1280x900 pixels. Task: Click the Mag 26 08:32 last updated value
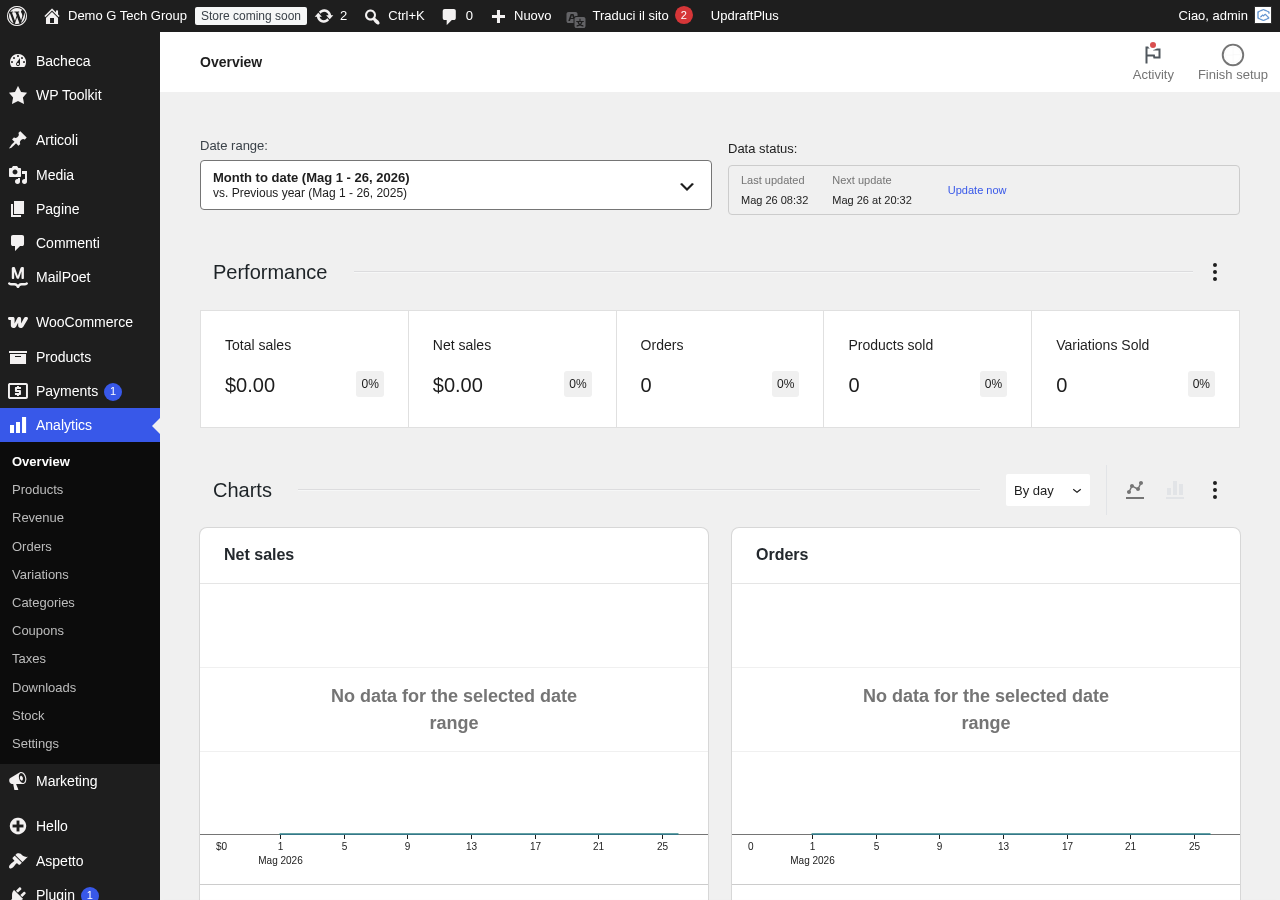tap(774, 200)
